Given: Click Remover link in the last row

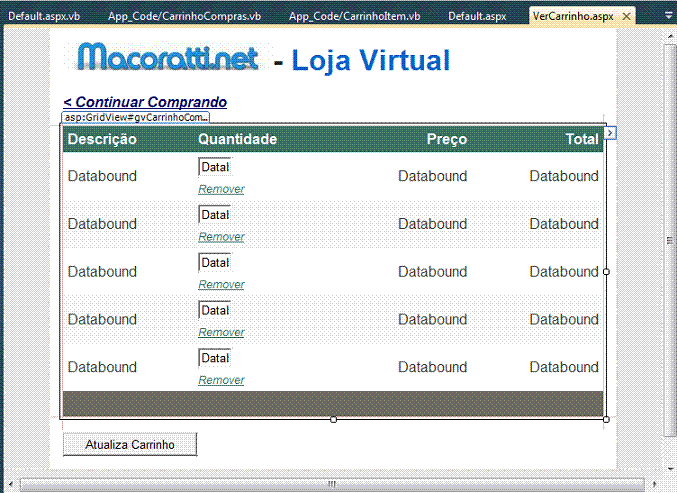Looking at the screenshot, I should coord(221,380).
